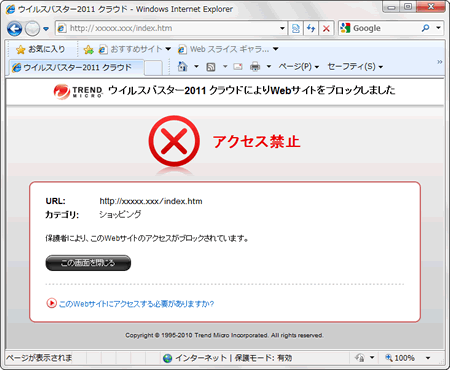Viewport: 450px width, 370px height.
Task: Expand the Home button dropdown arrow
Action: pyautogui.click(x=196, y=67)
